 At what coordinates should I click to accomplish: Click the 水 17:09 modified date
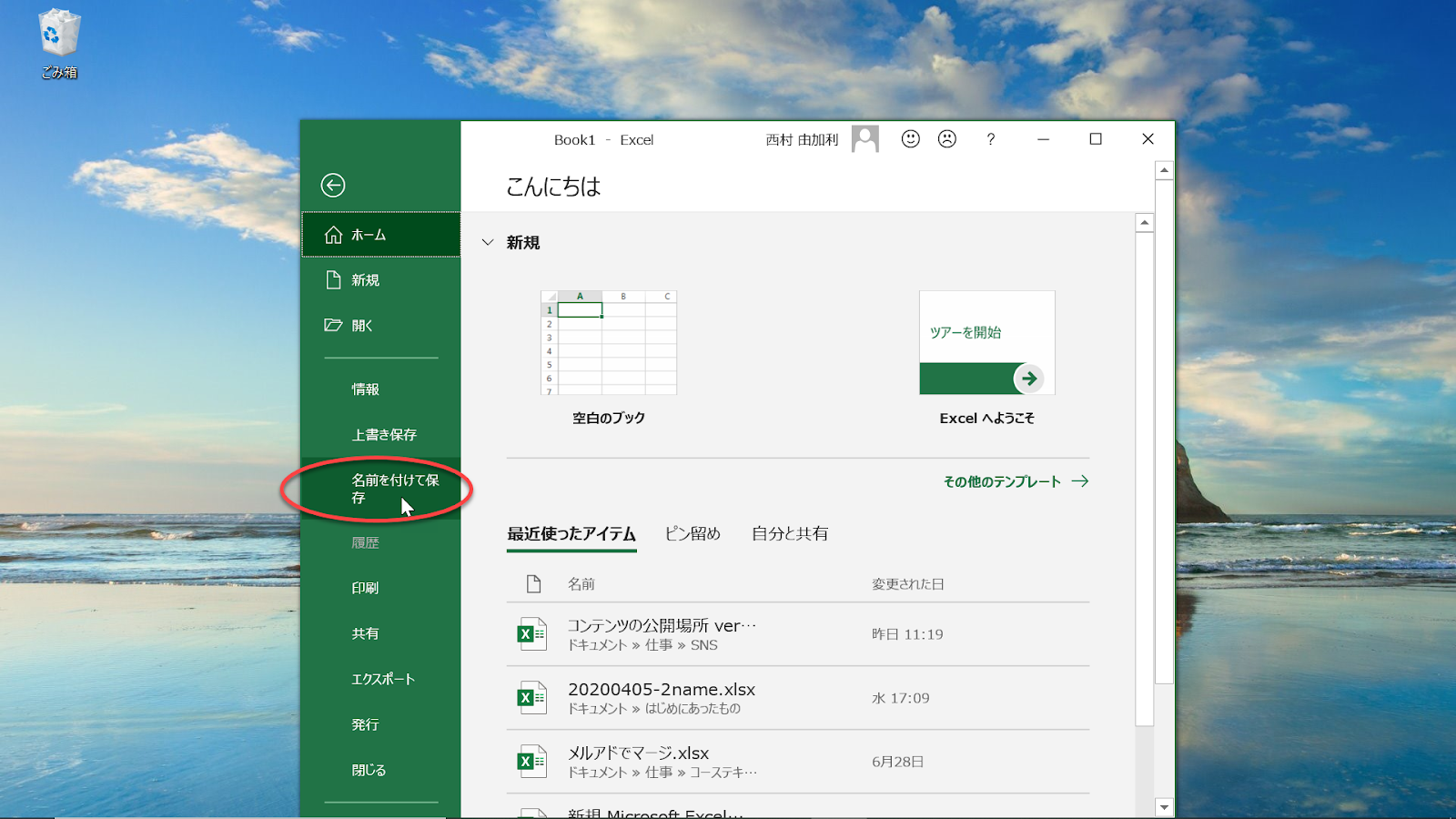click(901, 698)
